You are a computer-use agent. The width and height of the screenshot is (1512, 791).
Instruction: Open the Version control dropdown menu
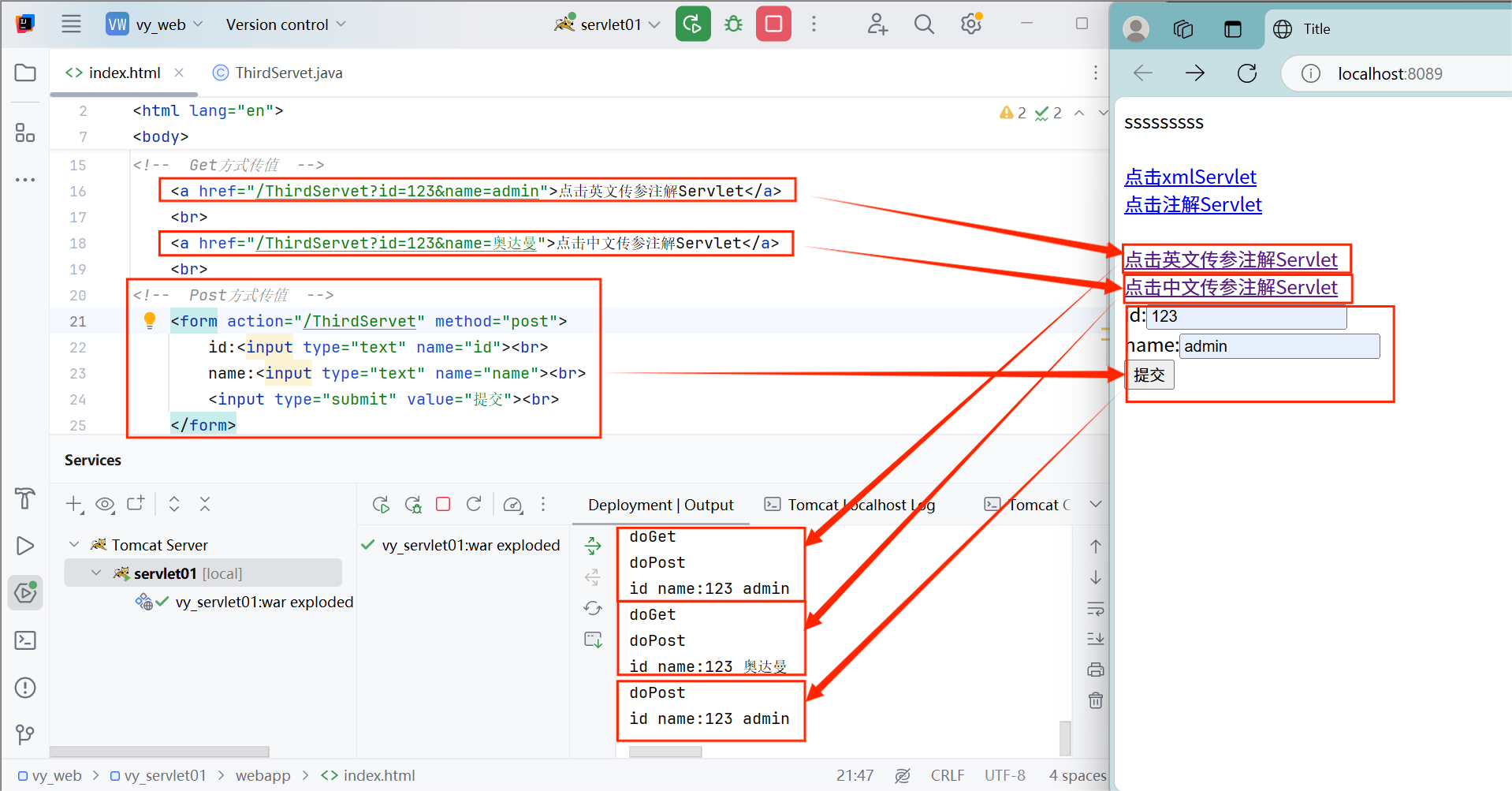click(285, 24)
